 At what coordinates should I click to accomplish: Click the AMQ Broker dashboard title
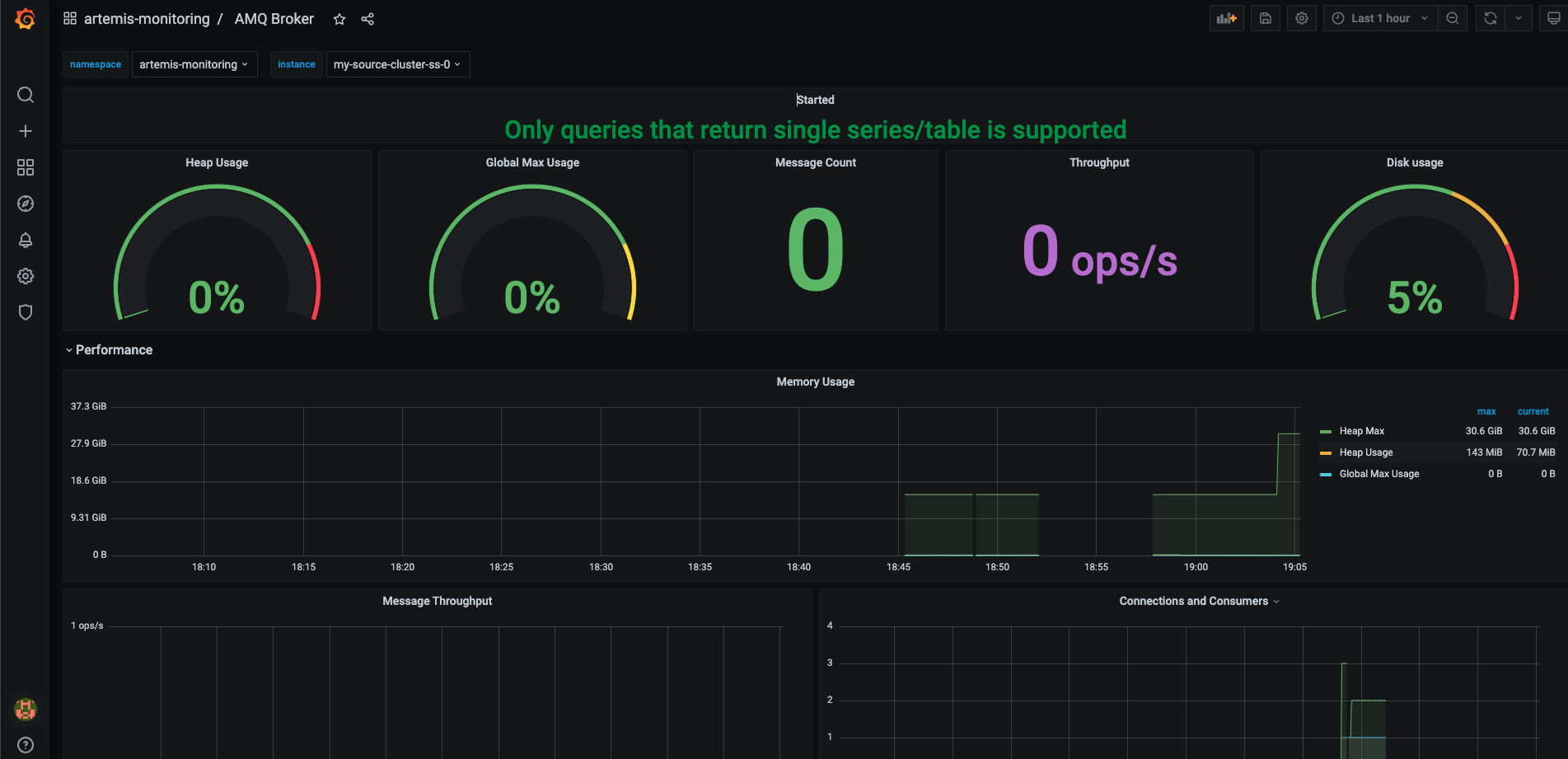(274, 18)
